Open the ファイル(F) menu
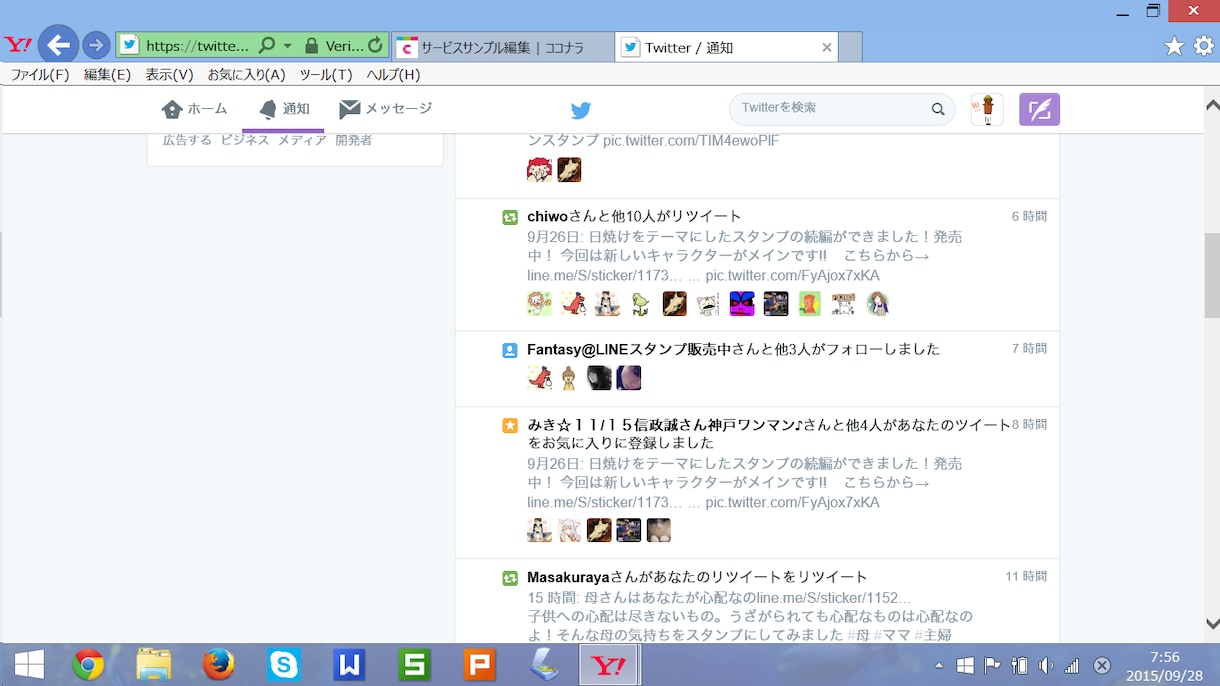This screenshot has width=1220, height=686. coord(40,75)
